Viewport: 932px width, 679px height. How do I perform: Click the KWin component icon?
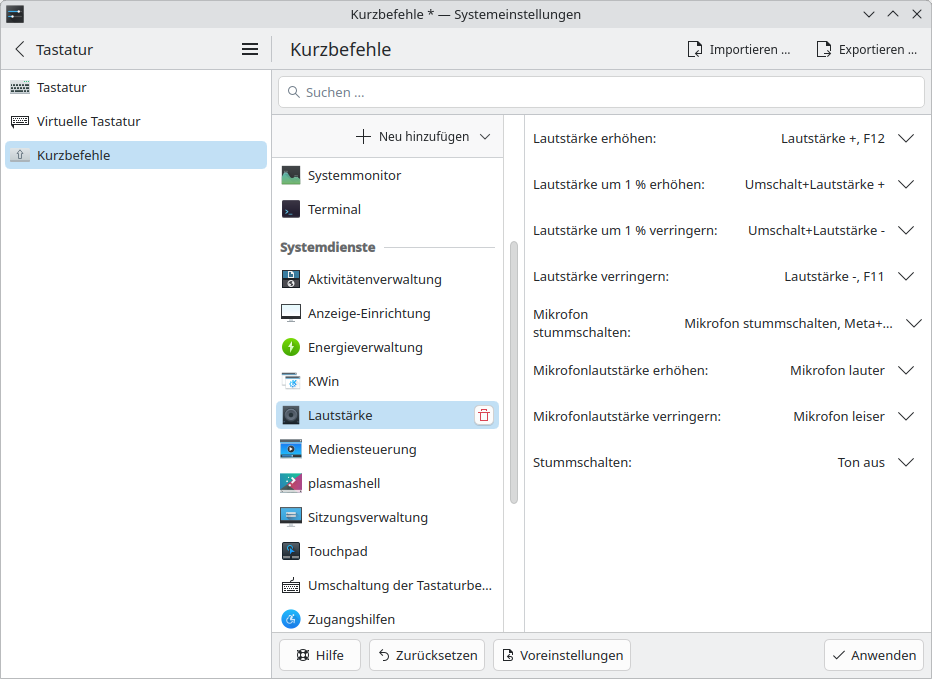point(291,382)
